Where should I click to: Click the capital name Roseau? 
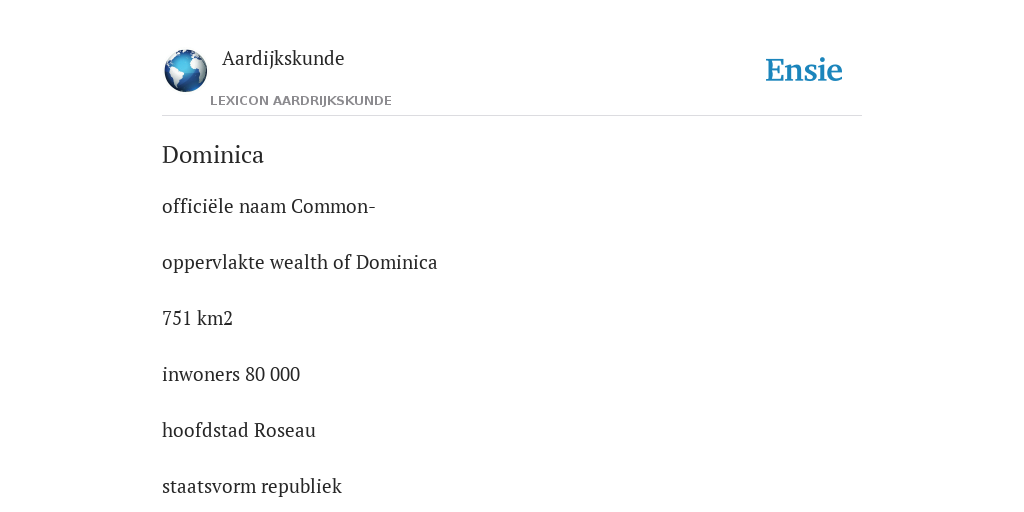[x=285, y=431]
